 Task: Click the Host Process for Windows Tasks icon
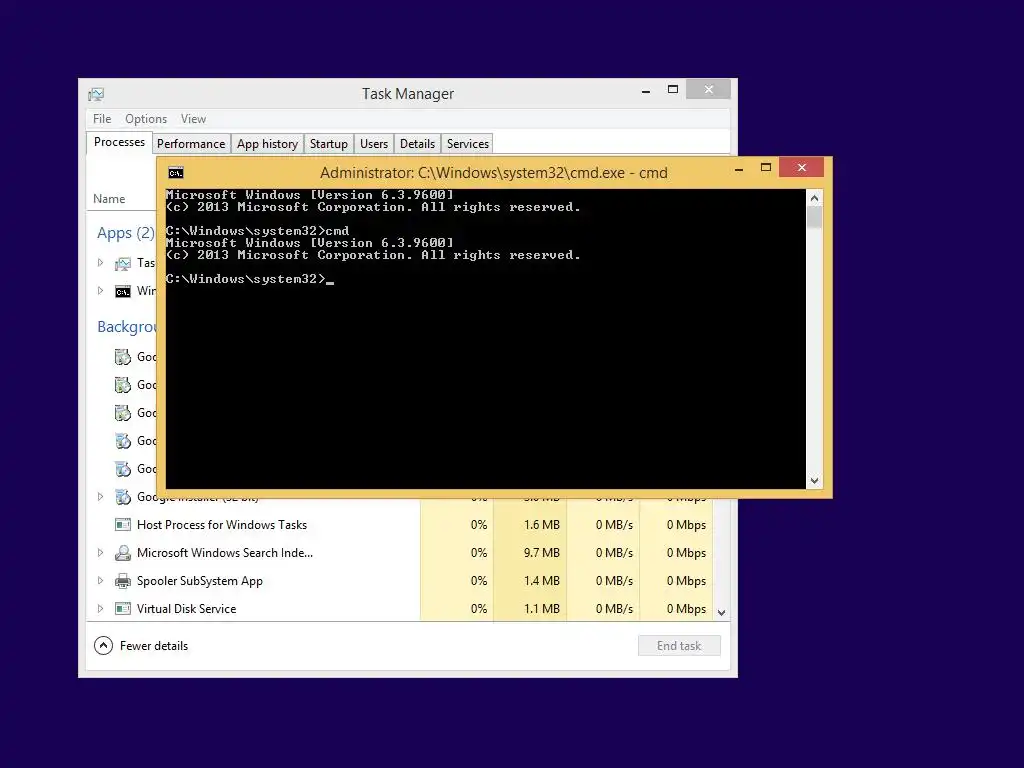(123, 525)
